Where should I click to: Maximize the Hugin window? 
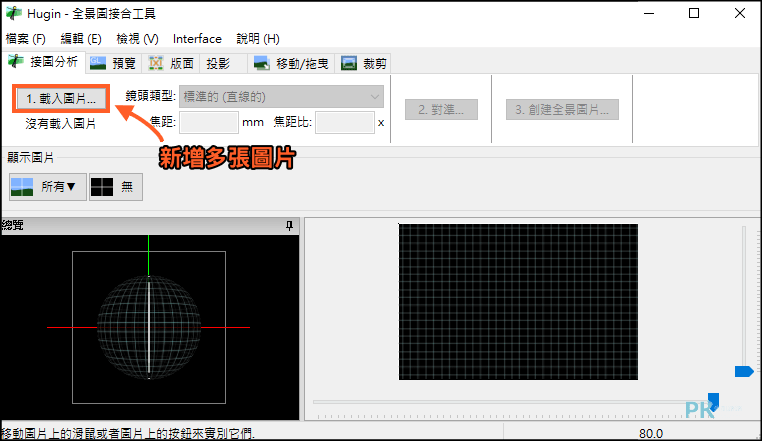click(x=694, y=13)
